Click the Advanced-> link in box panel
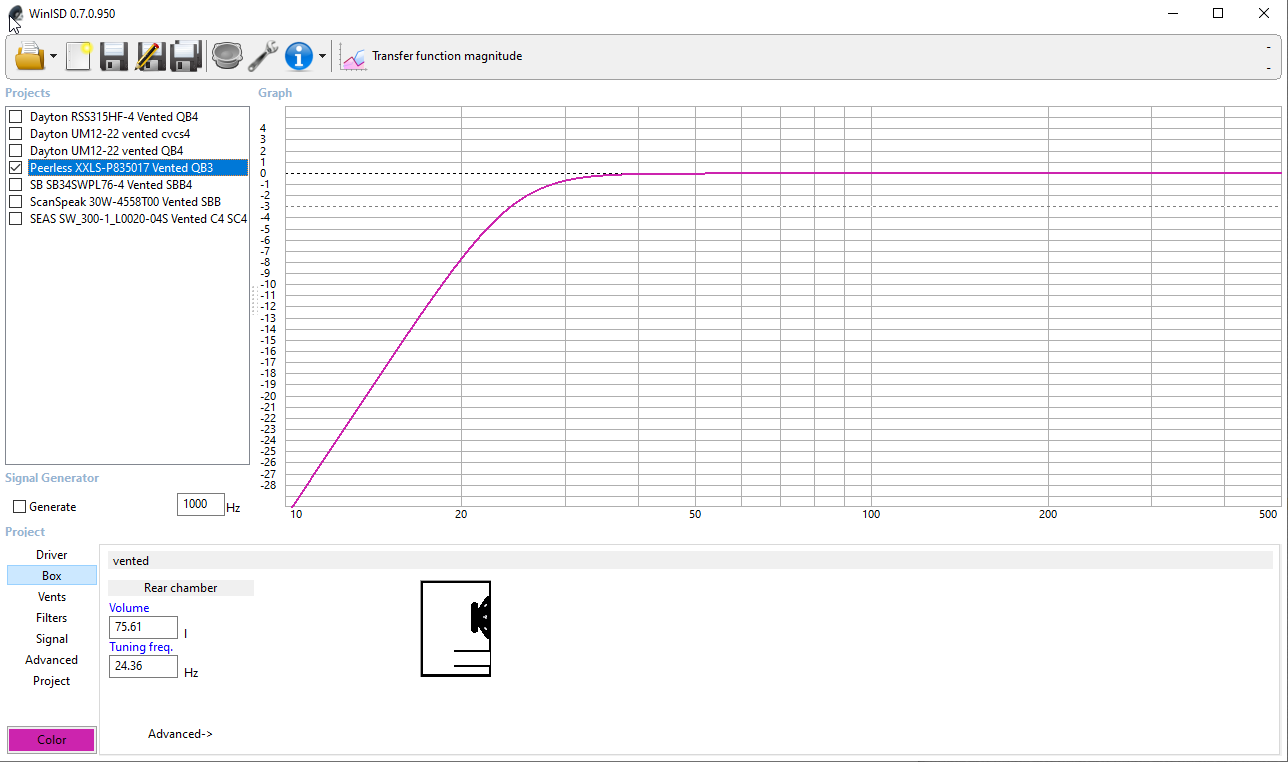 click(x=180, y=734)
